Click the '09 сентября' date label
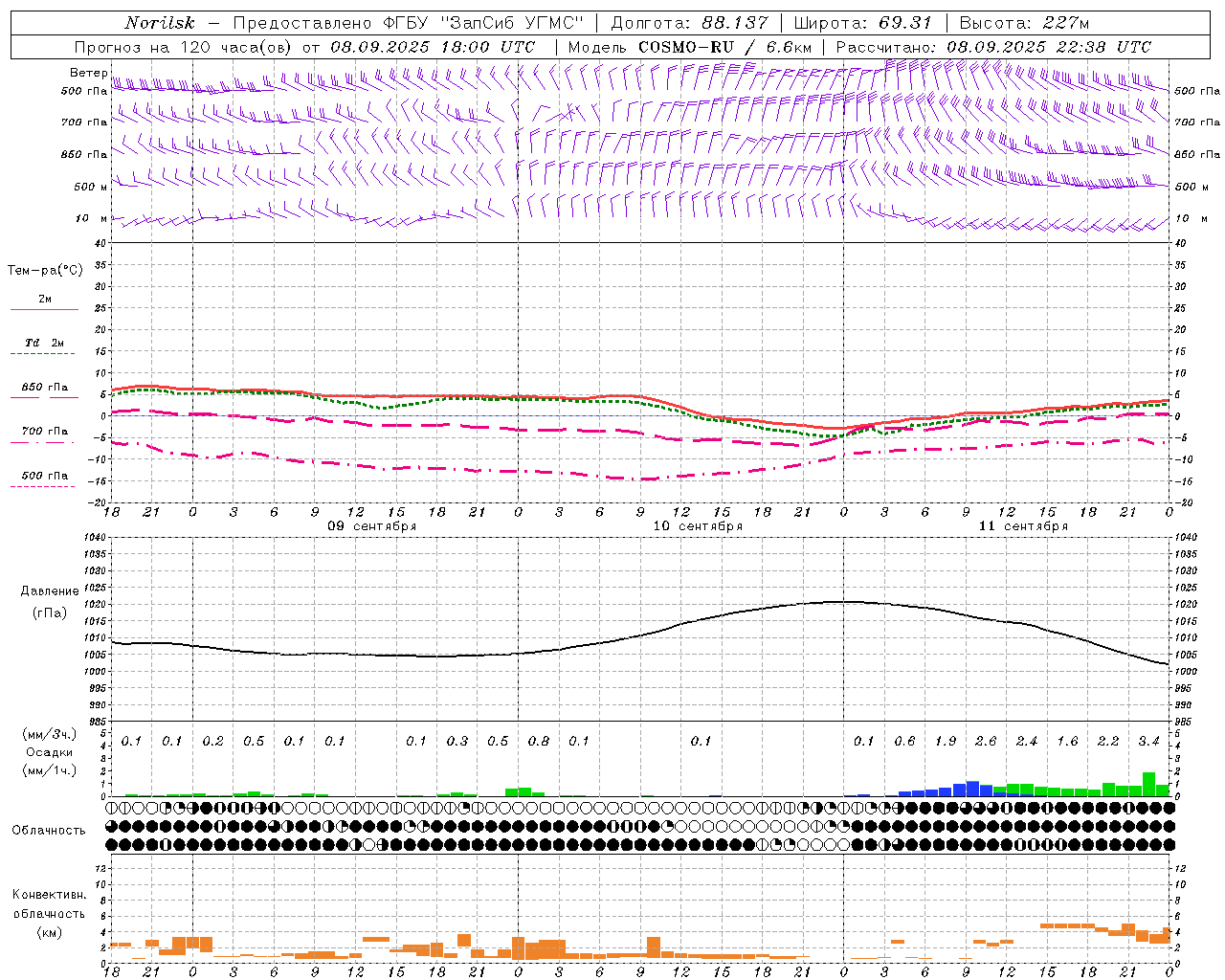The height and width of the screenshot is (980, 1225). [x=372, y=526]
